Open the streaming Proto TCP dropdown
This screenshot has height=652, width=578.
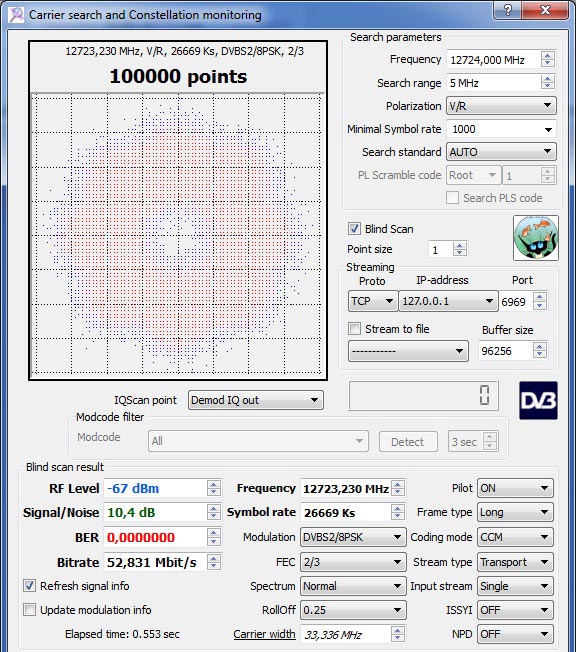373,301
